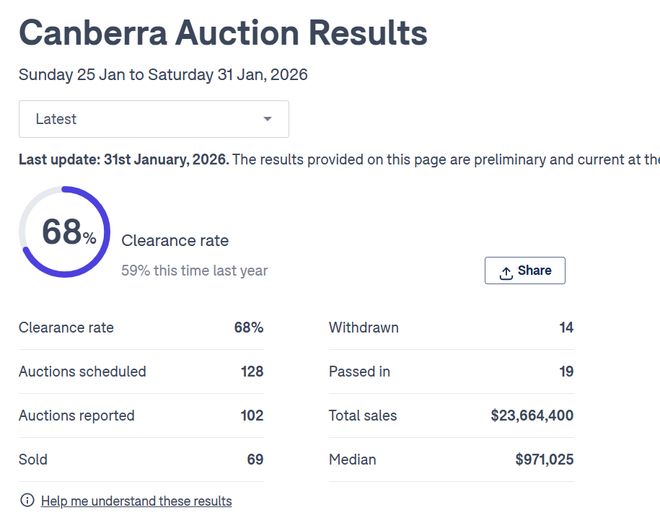
Task: Click the Median price $971,025
Action: [x=544, y=459]
